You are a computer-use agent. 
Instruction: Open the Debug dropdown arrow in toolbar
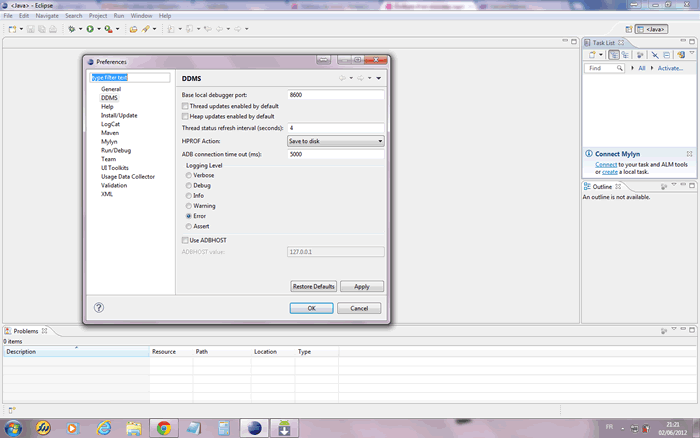[x=80, y=29]
